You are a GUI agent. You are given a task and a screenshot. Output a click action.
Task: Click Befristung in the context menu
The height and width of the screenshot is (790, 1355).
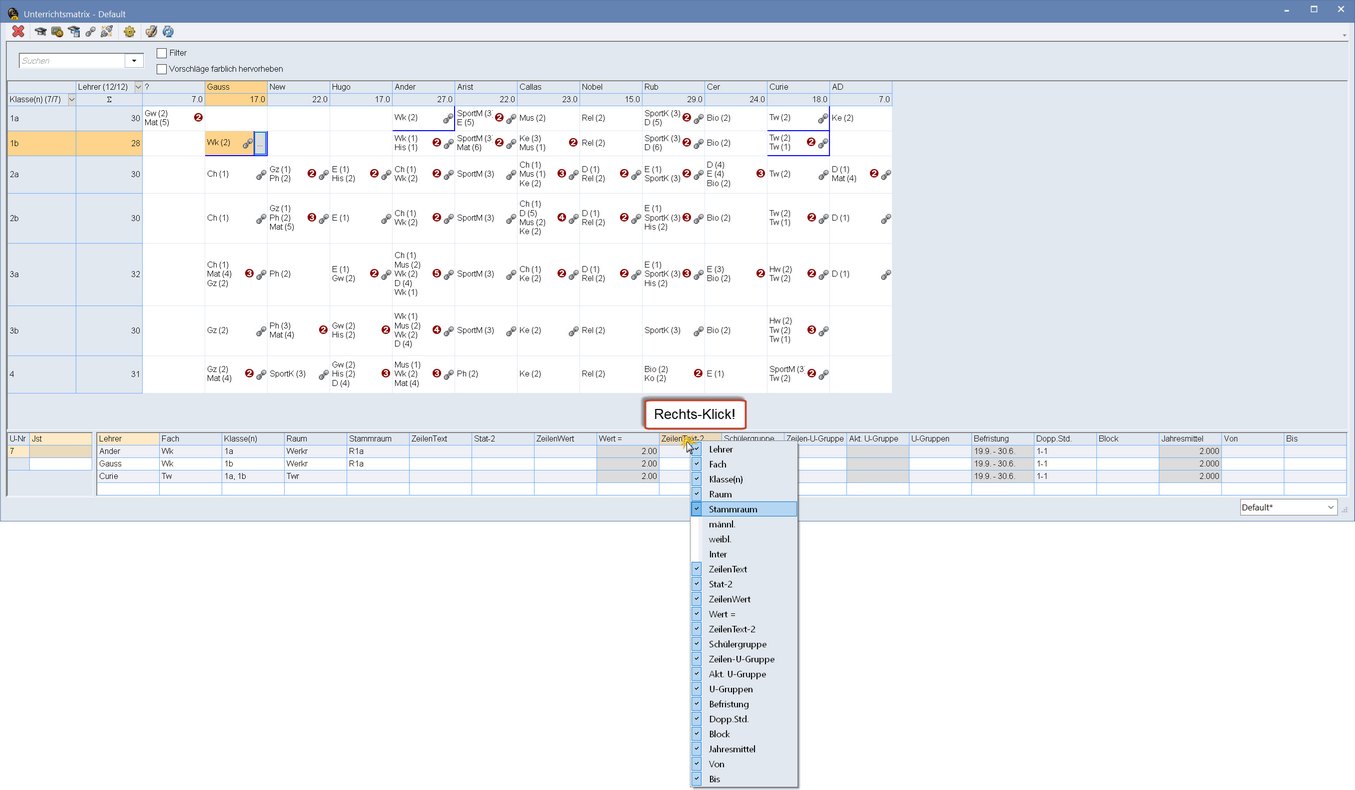click(744, 705)
